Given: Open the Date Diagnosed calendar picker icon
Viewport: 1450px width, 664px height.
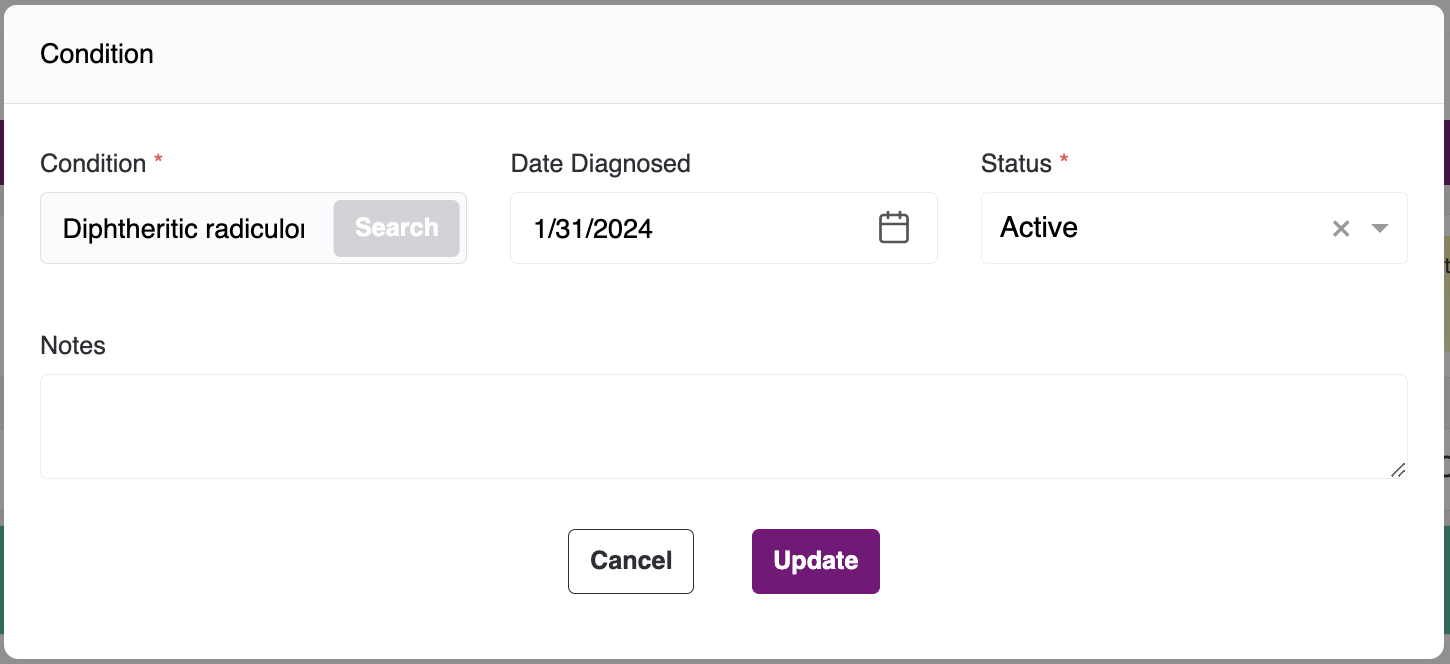Looking at the screenshot, I should 893,228.
